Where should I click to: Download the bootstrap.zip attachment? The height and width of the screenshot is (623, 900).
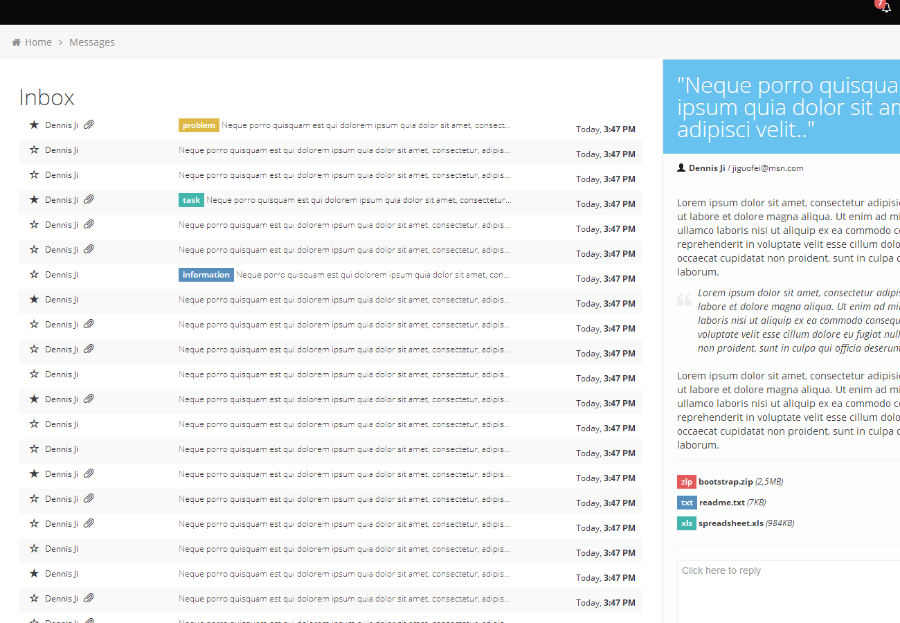pos(725,482)
